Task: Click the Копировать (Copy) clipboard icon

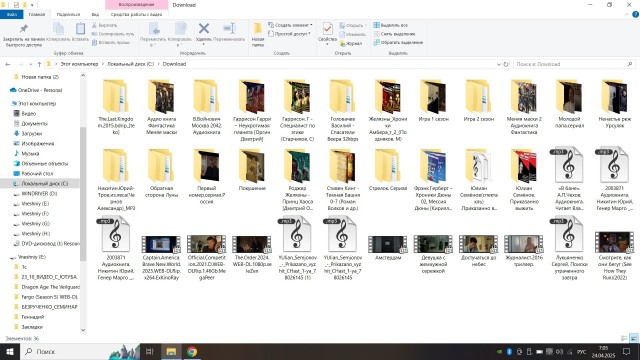Action: click(58, 29)
